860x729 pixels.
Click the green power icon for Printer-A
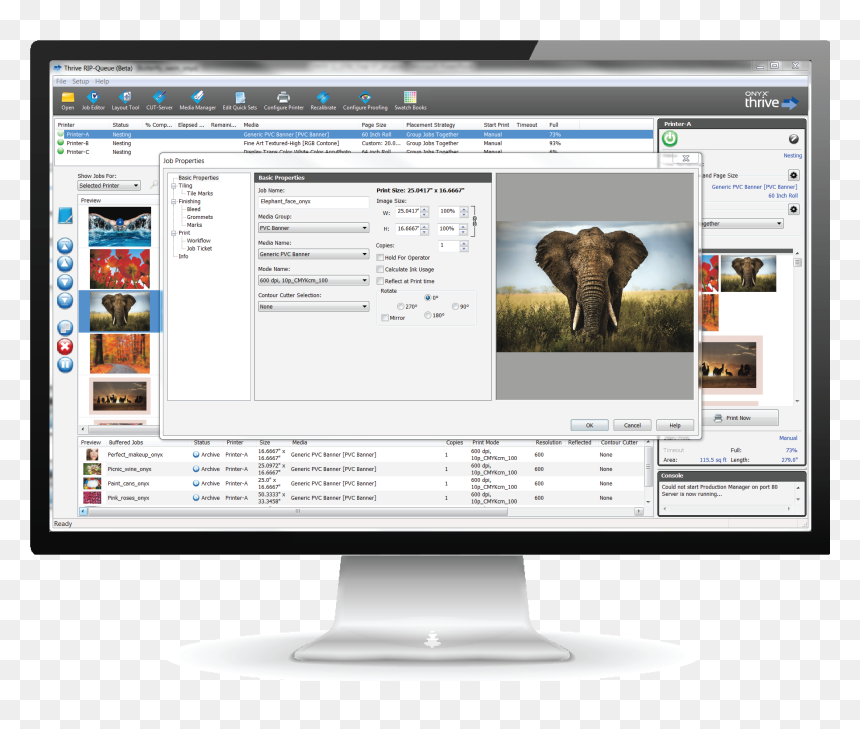coord(670,139)
